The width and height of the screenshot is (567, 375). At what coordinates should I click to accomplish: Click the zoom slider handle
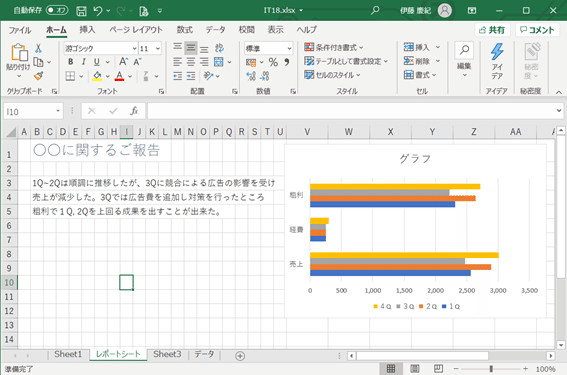491,369
